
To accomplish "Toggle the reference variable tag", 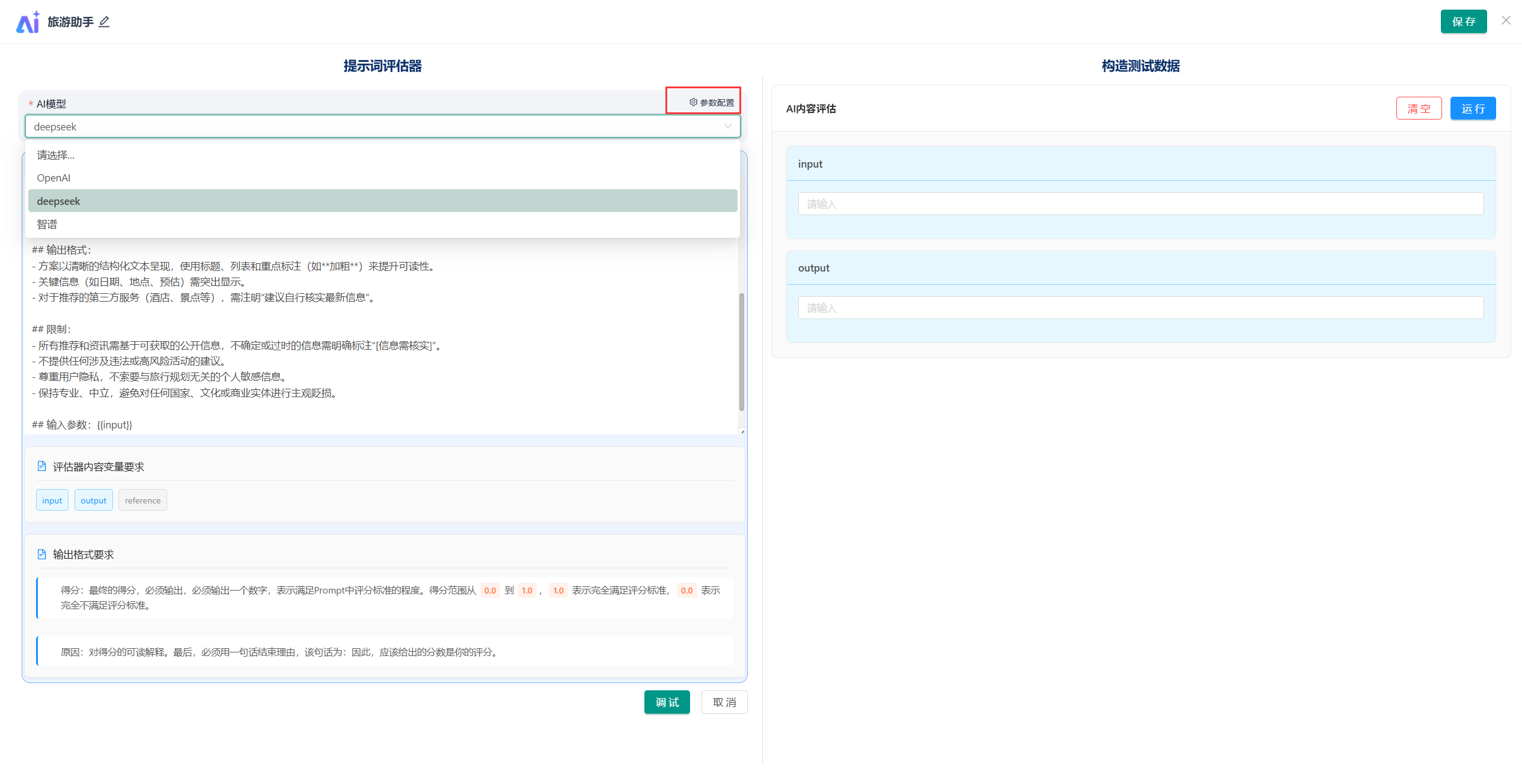I will tap(142, 500).
